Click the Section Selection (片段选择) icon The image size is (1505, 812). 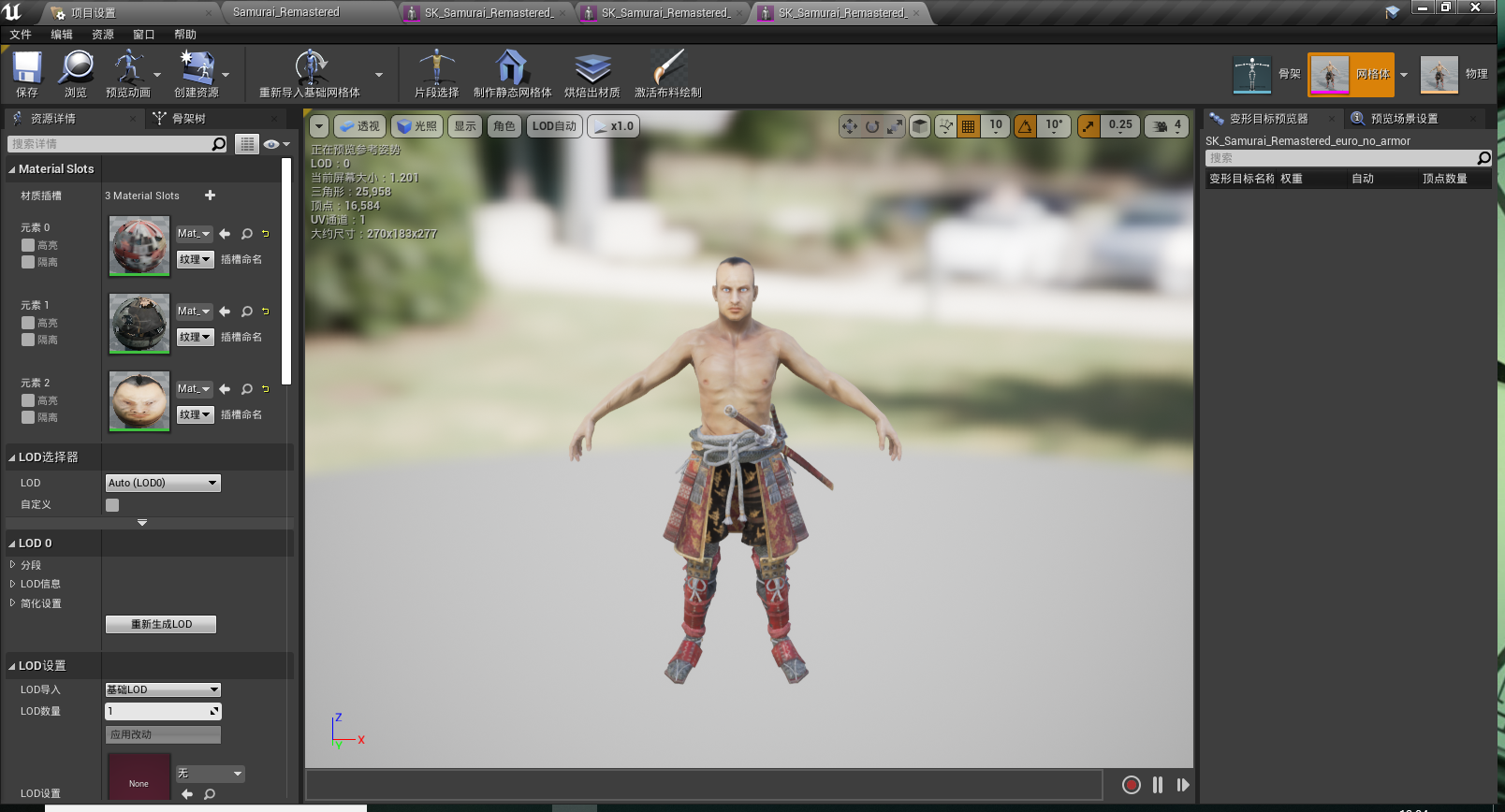(436, 69)
